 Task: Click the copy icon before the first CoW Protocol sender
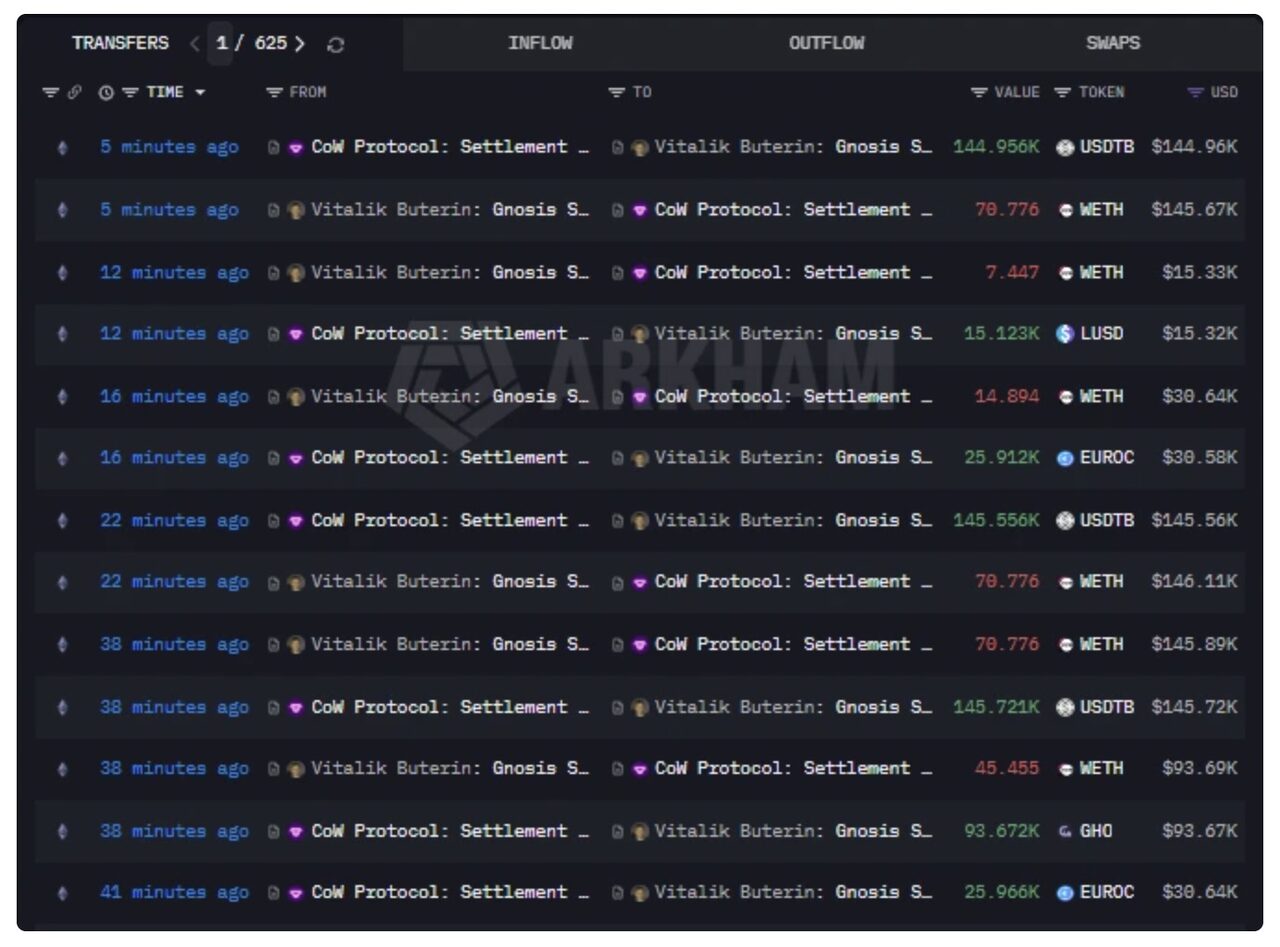[x=274, y=147]
